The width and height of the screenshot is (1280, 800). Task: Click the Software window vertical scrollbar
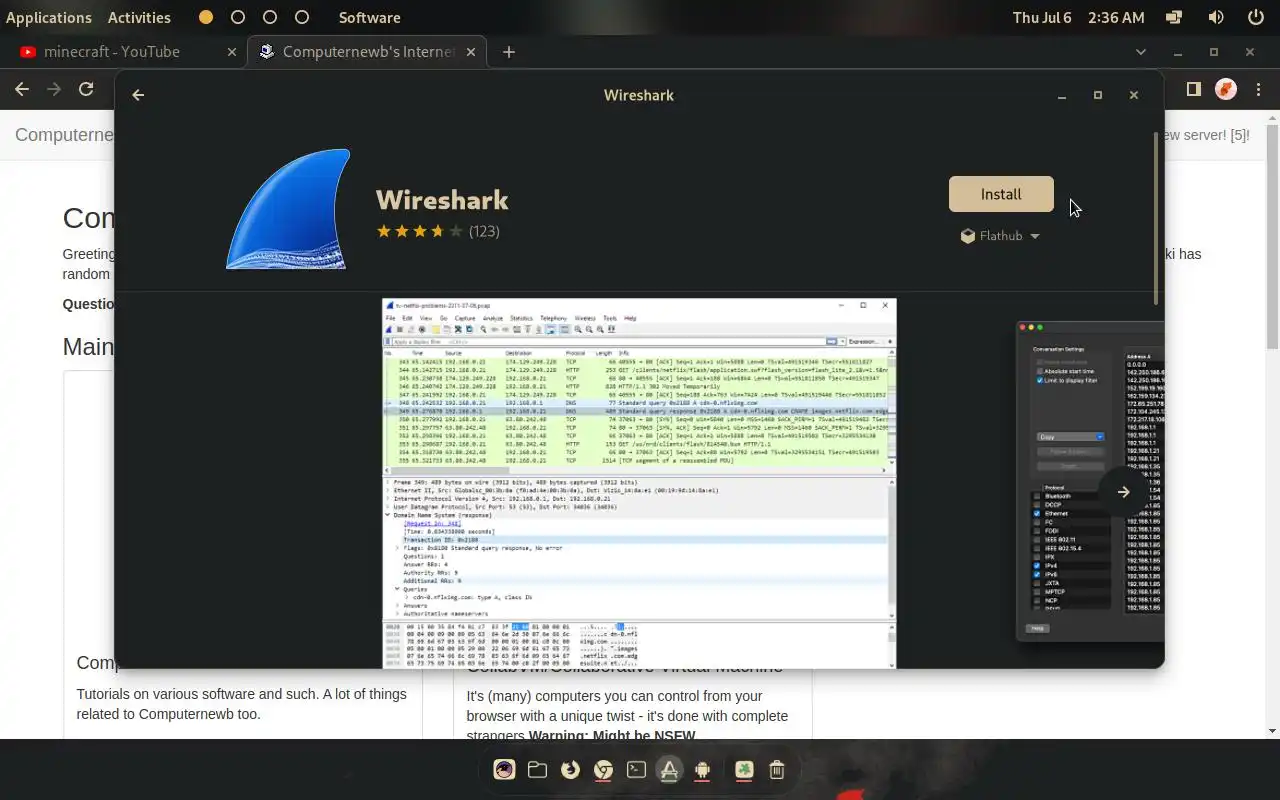[1157, 218]
